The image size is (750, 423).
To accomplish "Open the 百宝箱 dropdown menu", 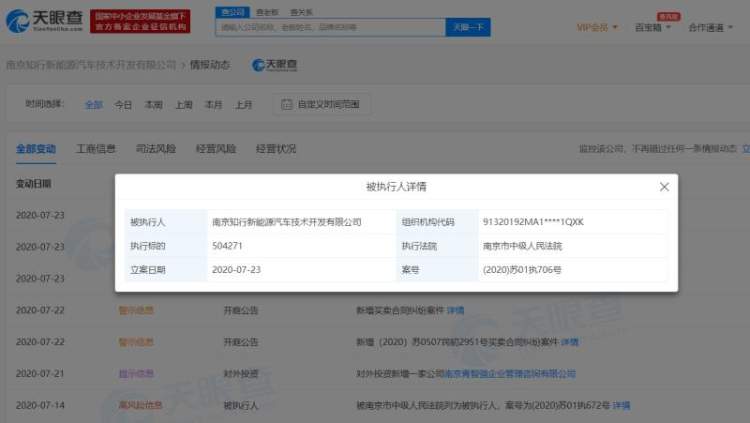I will [x=652, y=27].
